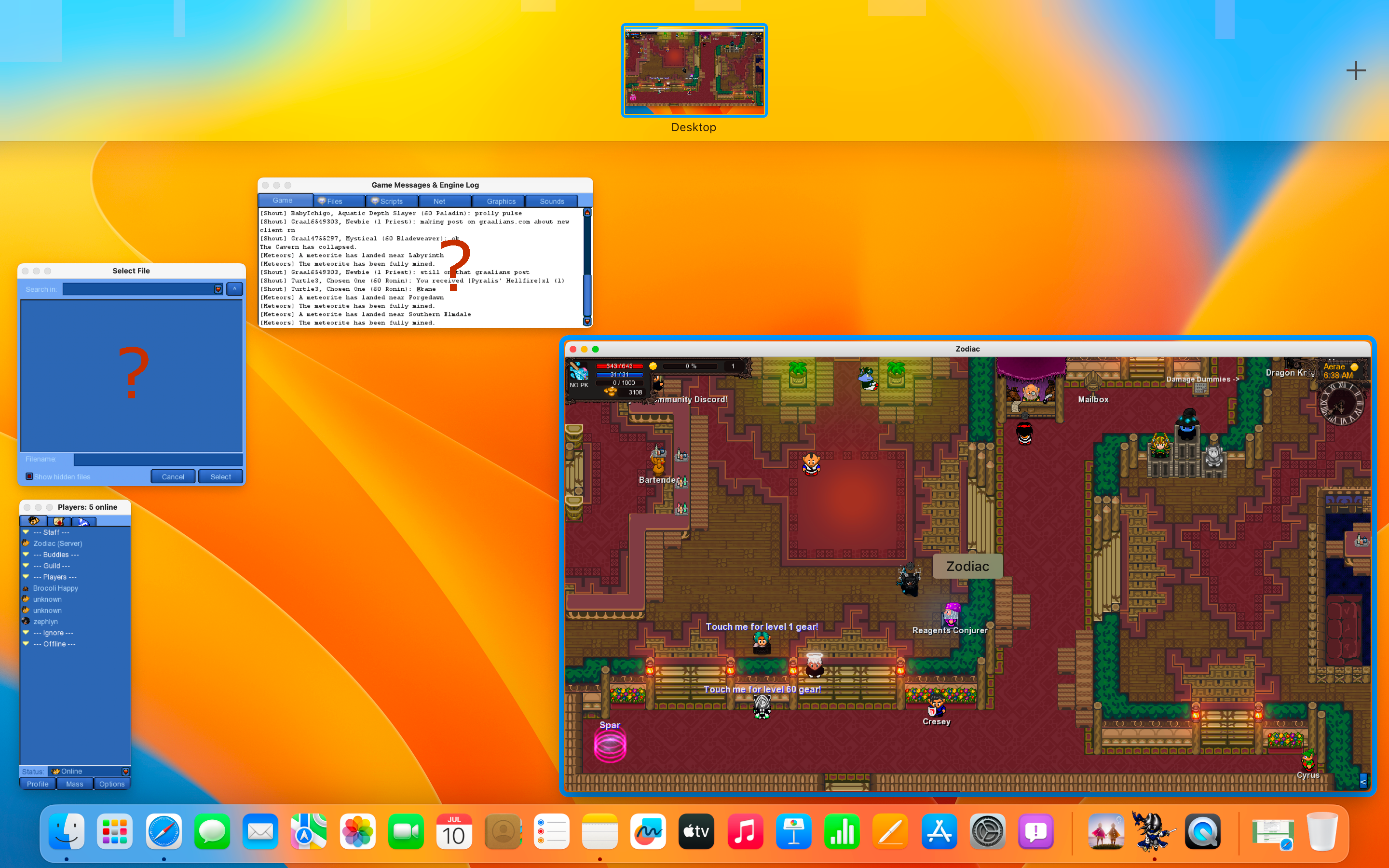The image size is (1389, 868).
Task: Click the Cresey NPC character
Action: 936,705
